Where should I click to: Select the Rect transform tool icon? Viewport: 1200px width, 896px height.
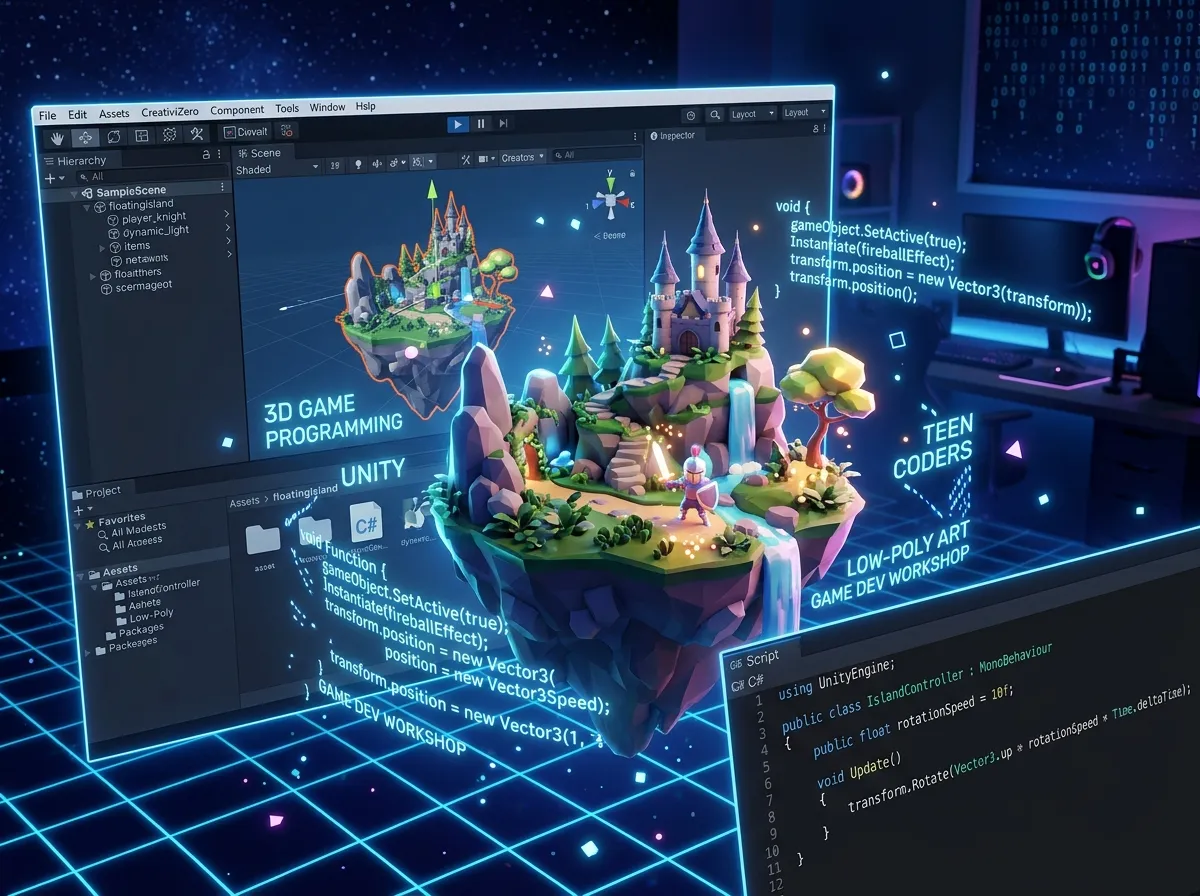(x=142, y=135)
